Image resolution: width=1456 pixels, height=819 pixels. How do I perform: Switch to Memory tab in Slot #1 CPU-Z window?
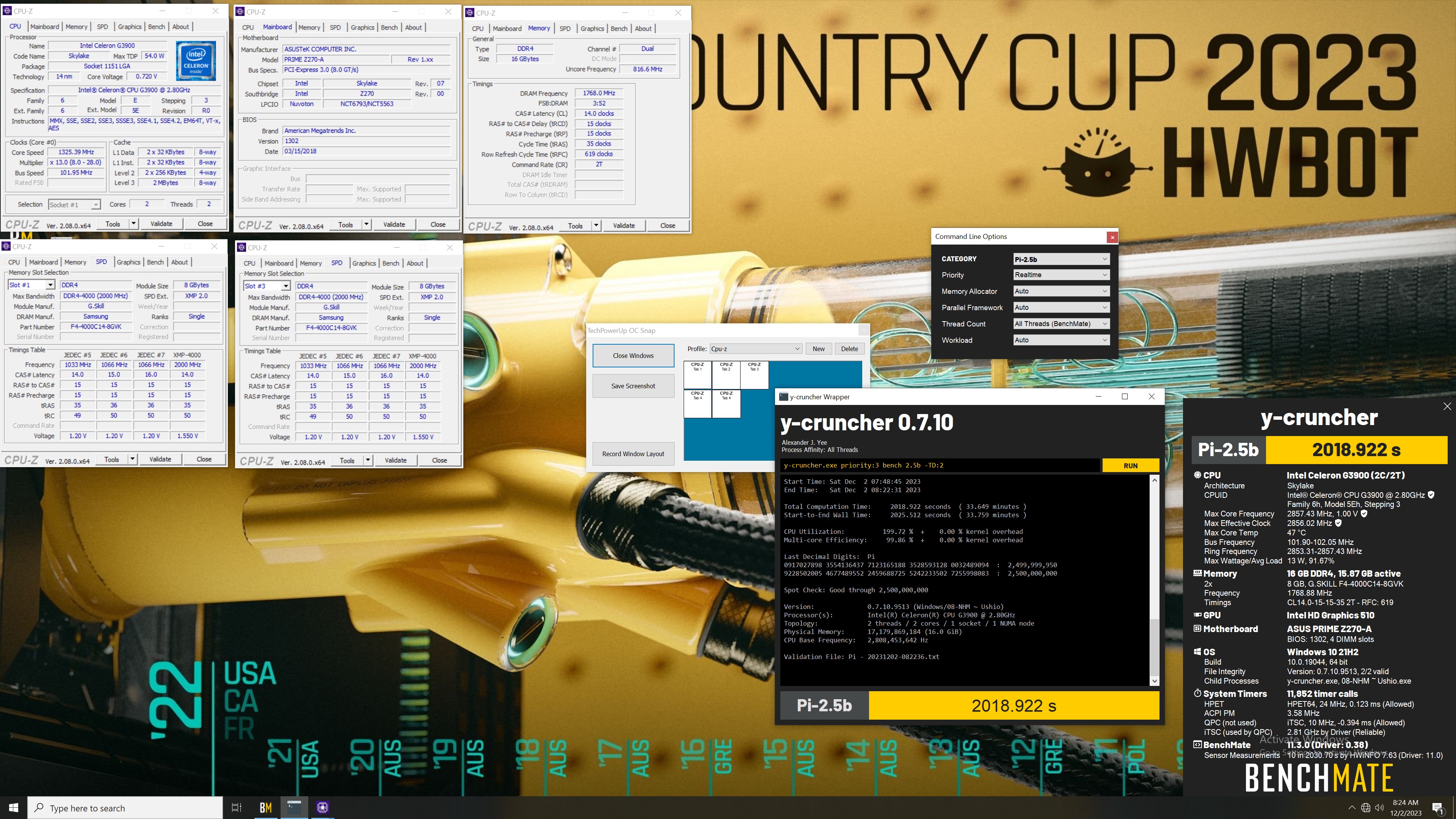pyautogui.click(x=75, y=262)
